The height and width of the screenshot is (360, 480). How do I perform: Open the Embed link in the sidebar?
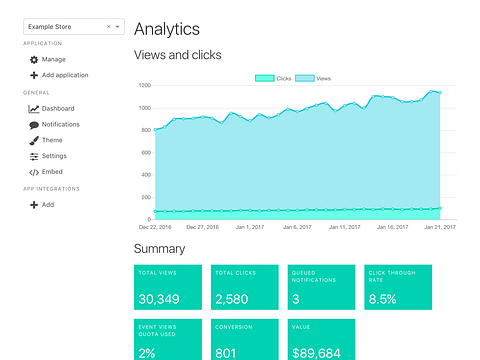point(52,172)
